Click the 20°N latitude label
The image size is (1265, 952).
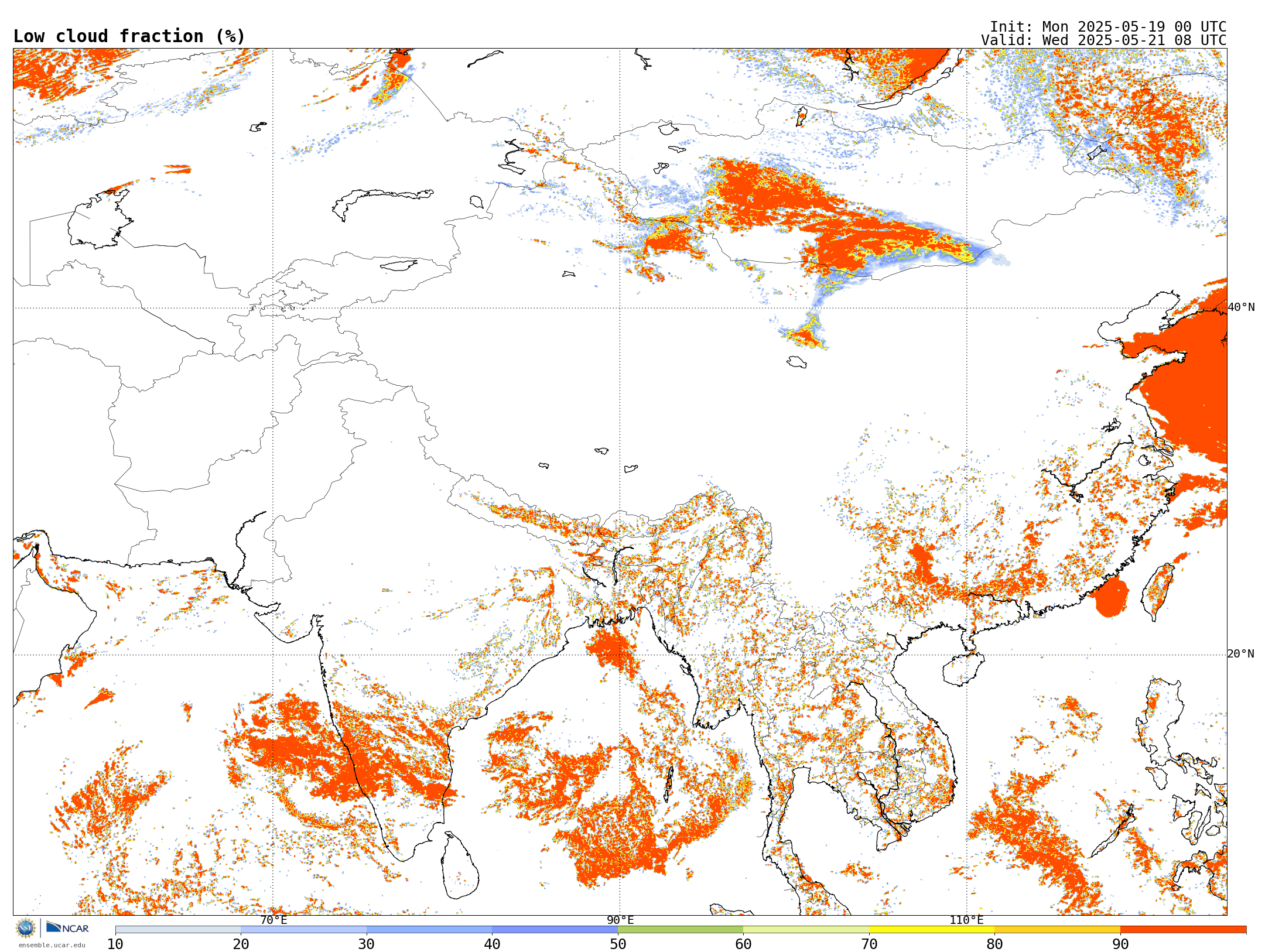point(1241,654)
